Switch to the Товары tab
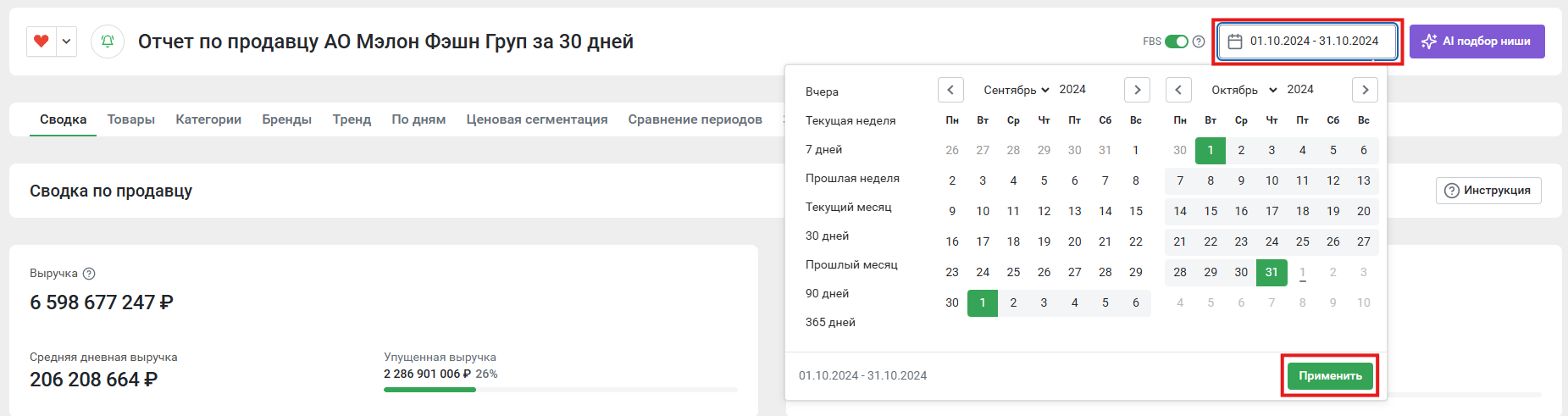Screen dimensions: 1568x416 coord(131,119)
